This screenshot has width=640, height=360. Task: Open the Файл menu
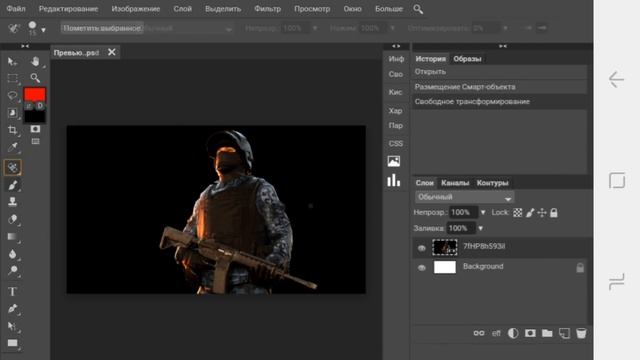click(16, 9)
